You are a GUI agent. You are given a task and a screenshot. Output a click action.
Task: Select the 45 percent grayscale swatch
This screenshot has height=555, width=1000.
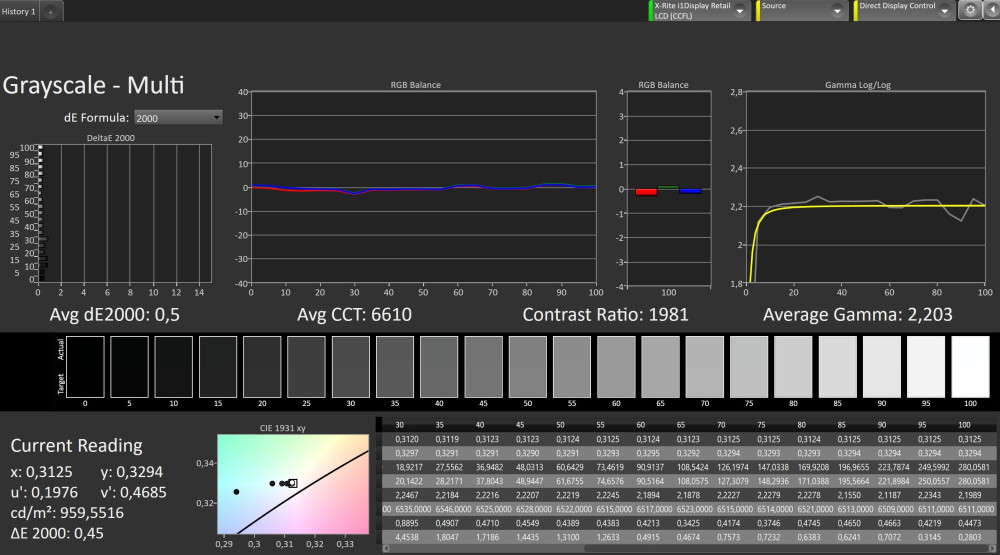coord(483,367)
